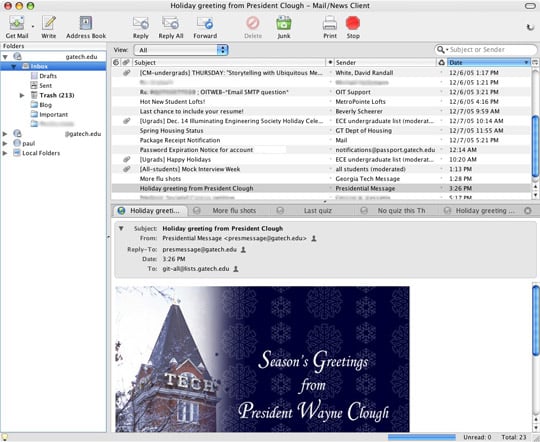Click the contact icon next to git-all@lists.gatech.edu
Viewport: 540px width, 442px height.
(236, 269)
